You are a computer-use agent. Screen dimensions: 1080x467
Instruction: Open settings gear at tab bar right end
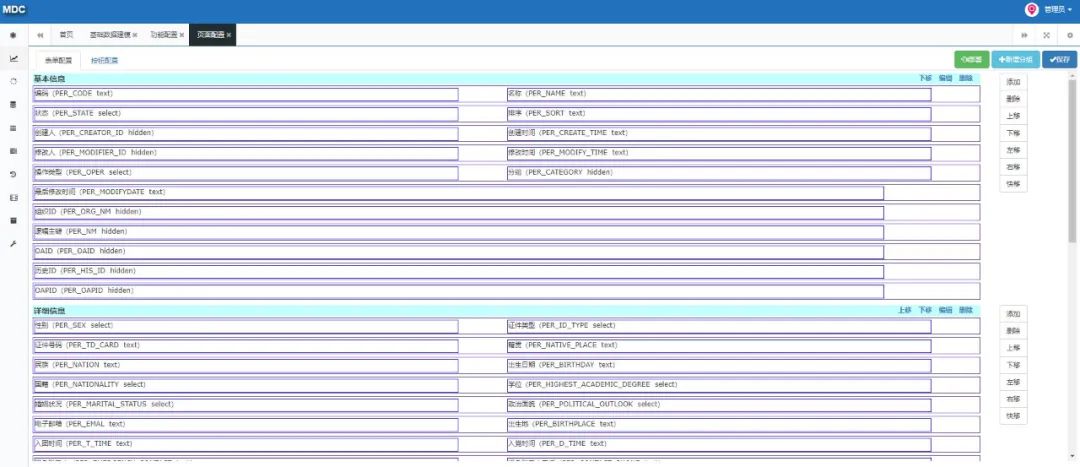tap(1069, 35)
